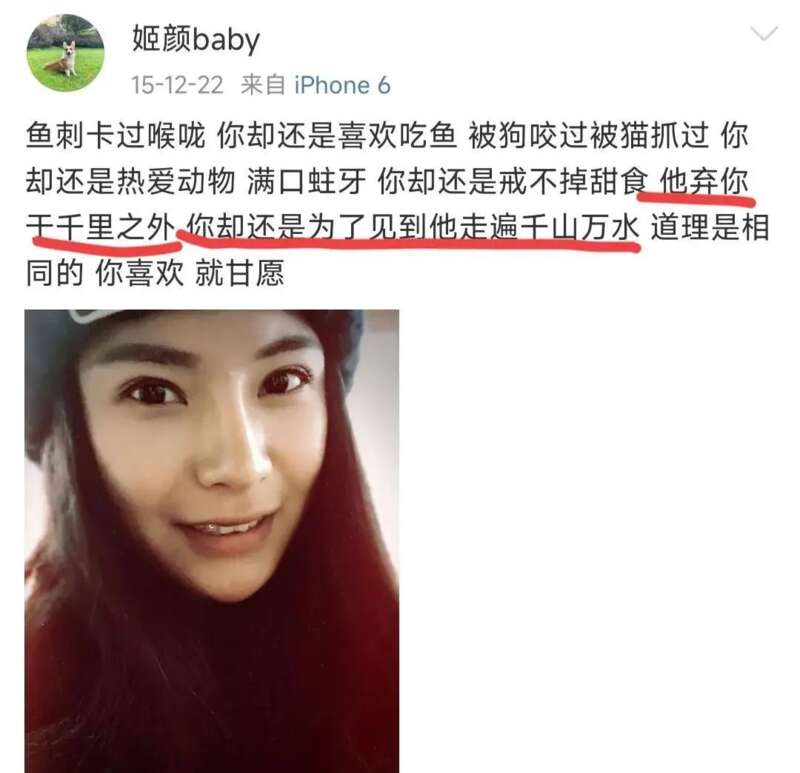Click underlined text 你却还是为了见到他走遍千山万水

412,228
